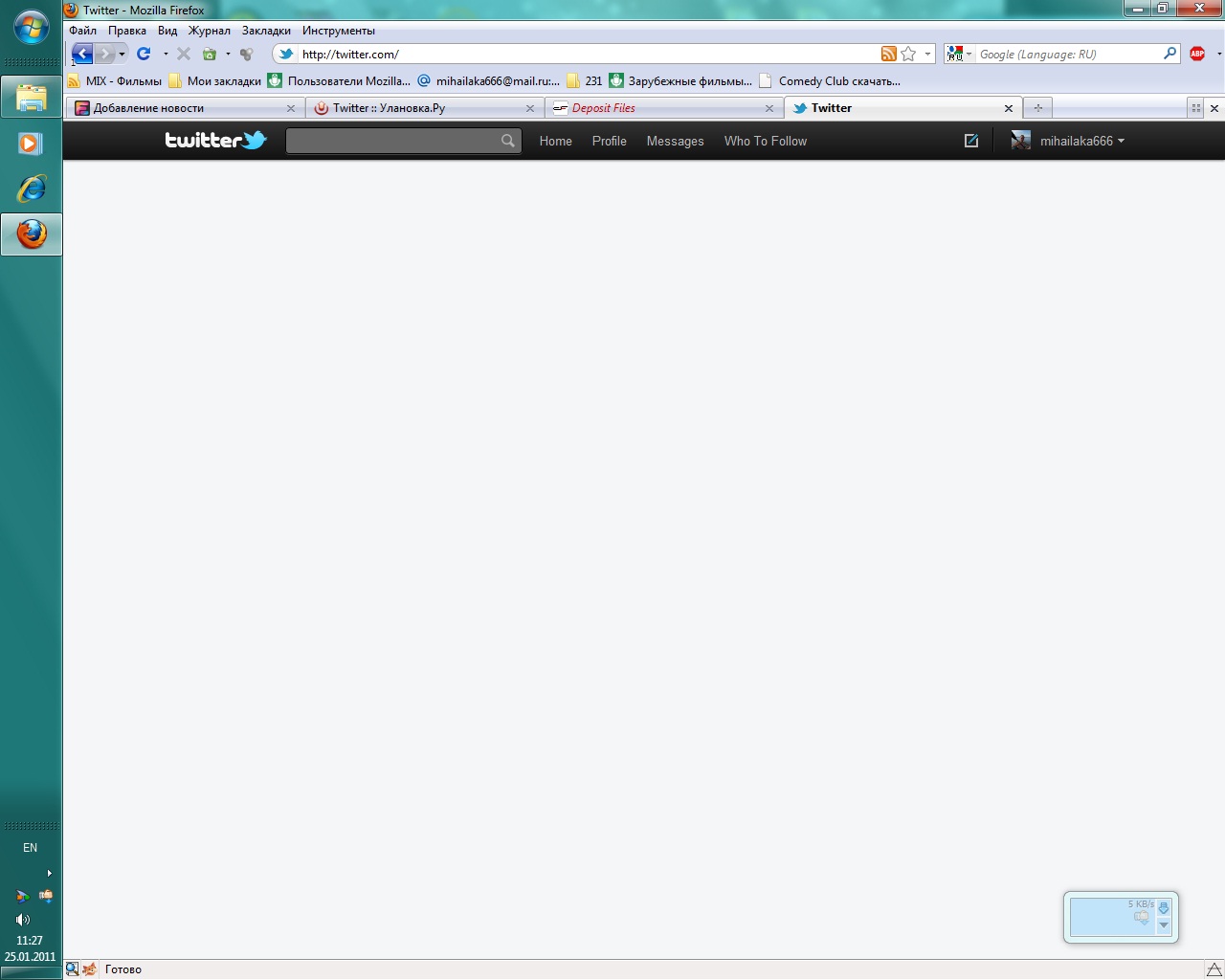Click the mihailaka666 avatar thumbnail
Viewport: 1225px width, 980px height.
[x=1021, y=141]
